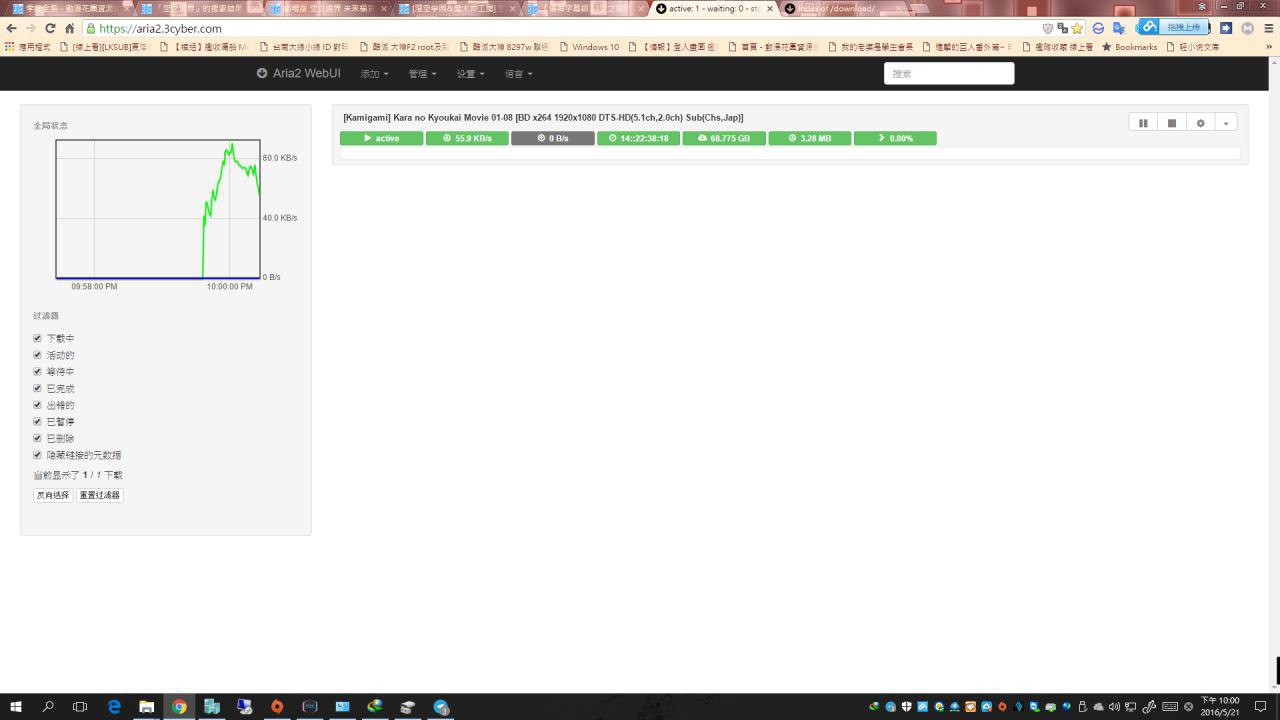Open the taskbar clock showing 下午 10:00

tap(1219, 707)
